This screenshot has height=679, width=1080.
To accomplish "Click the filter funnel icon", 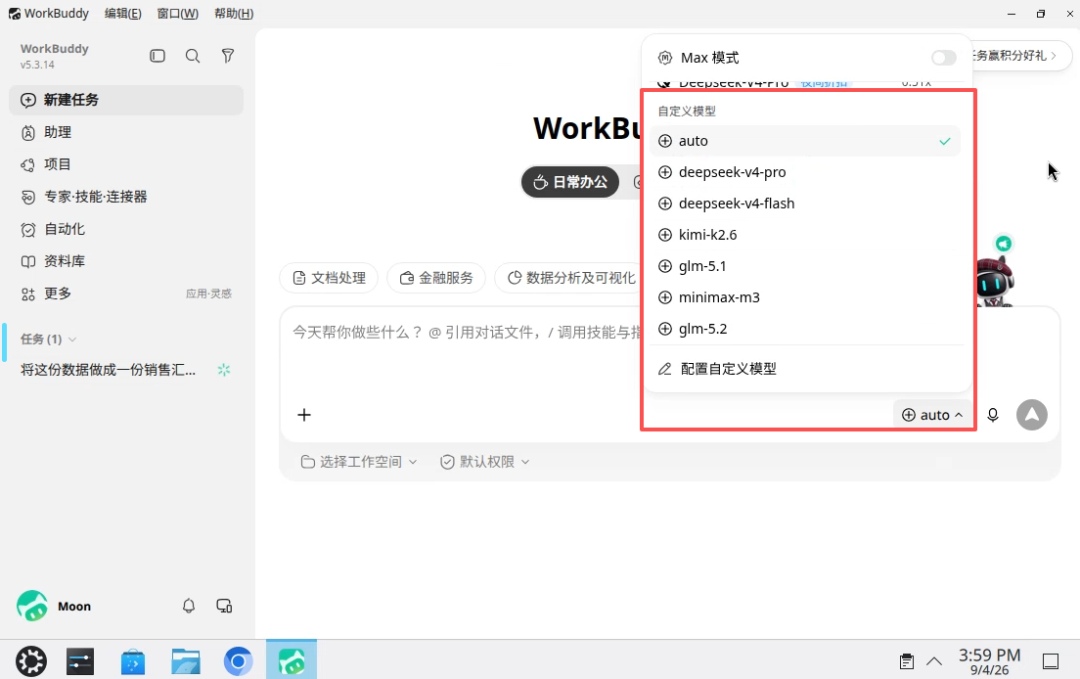I will coord(228,56).
